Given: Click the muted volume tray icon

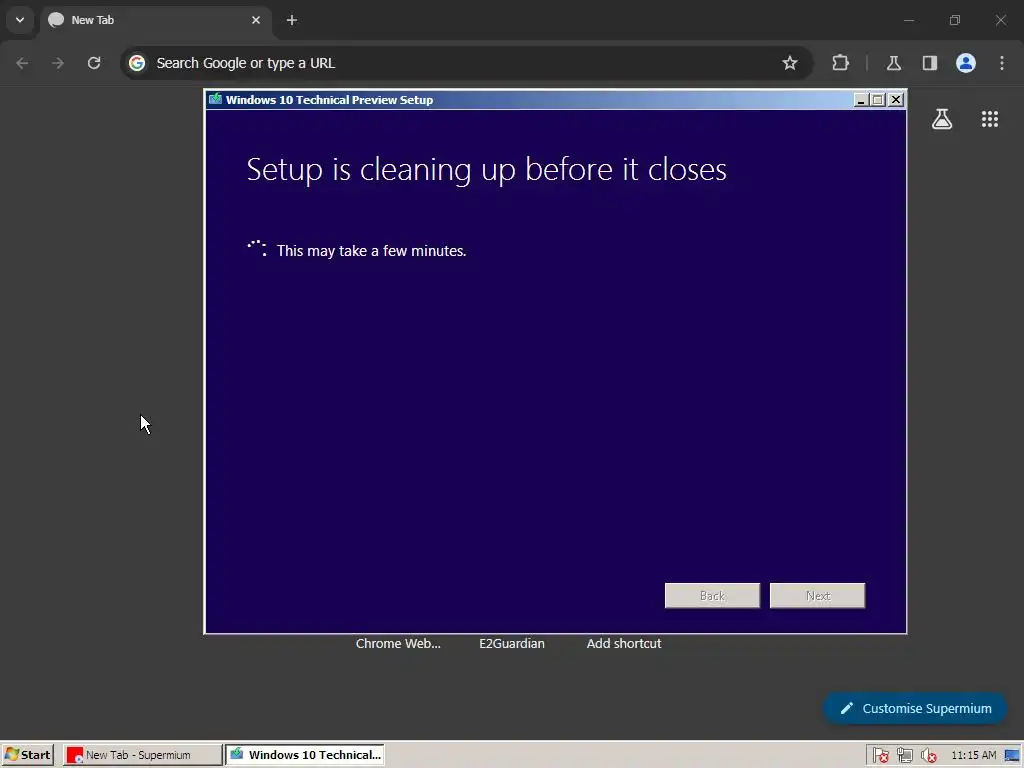Looking at the screenshot, I should click(x=929, y=756).
